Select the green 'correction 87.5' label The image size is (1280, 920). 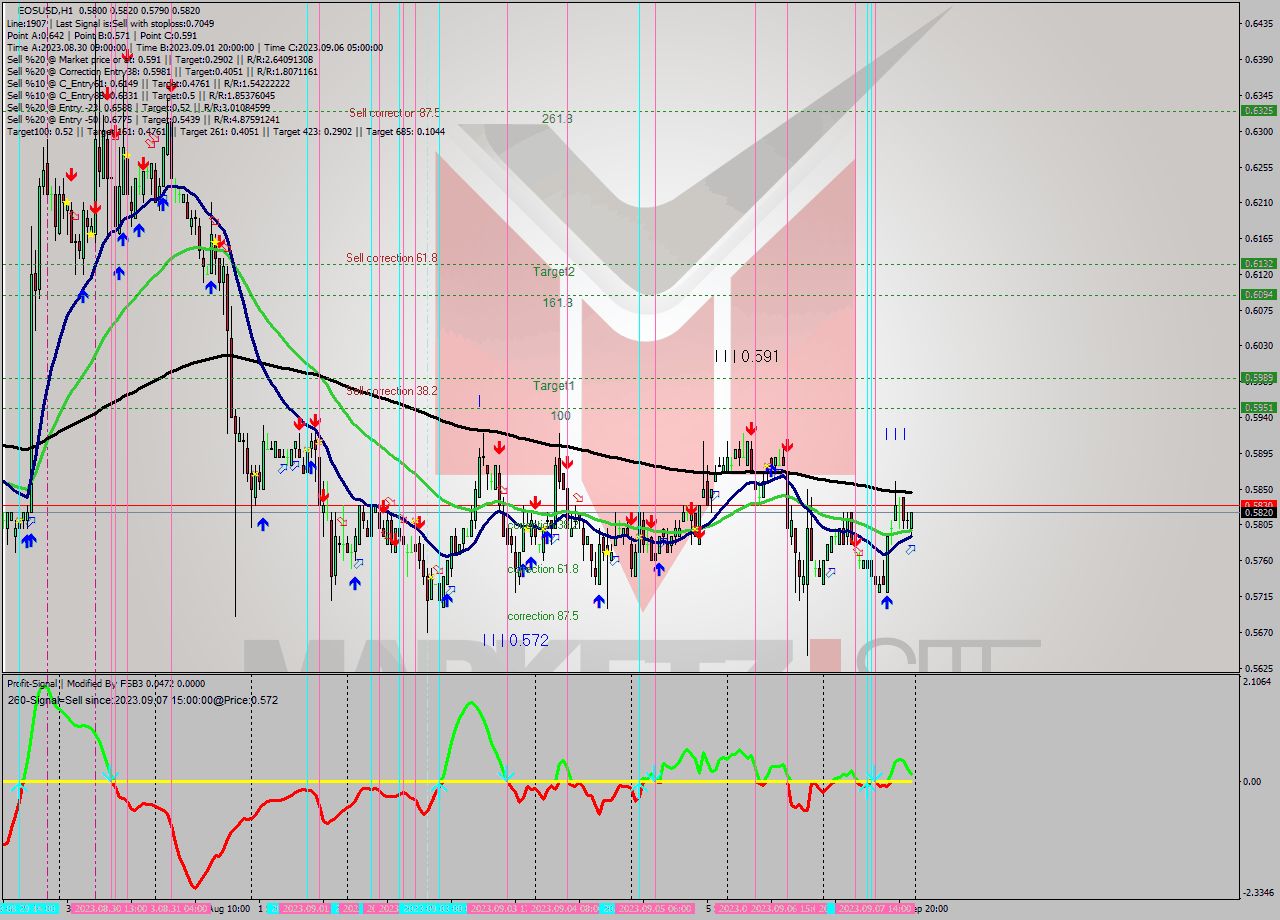click(543, 616)
